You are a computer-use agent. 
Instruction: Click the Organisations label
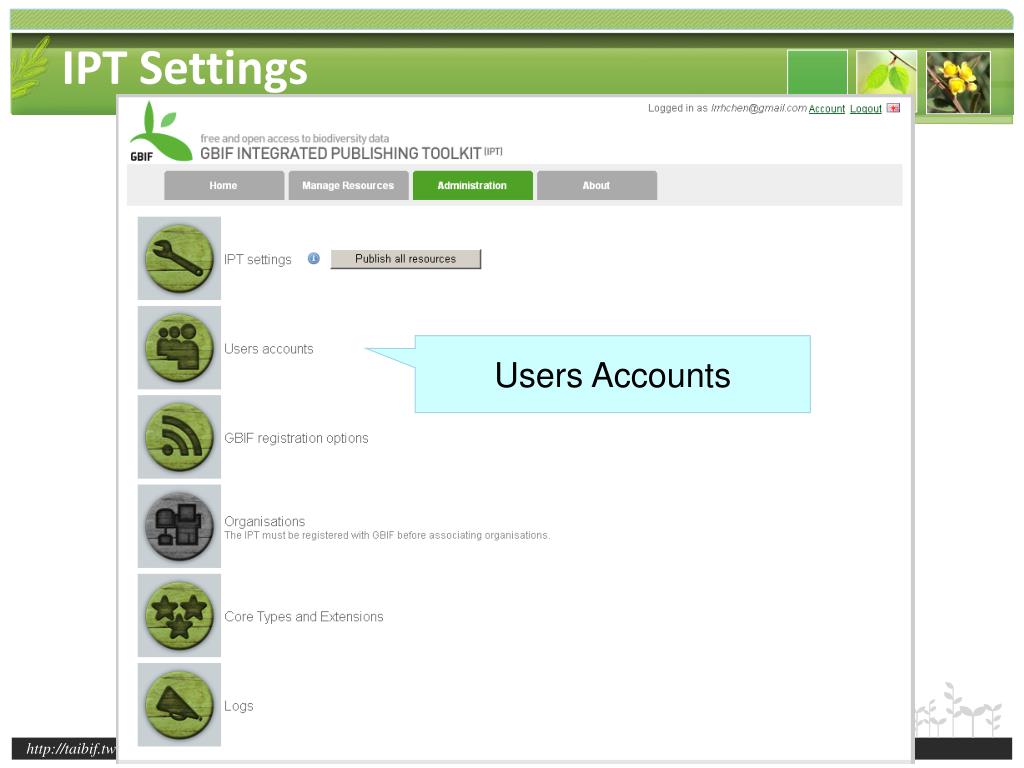[x=264, y=521]
